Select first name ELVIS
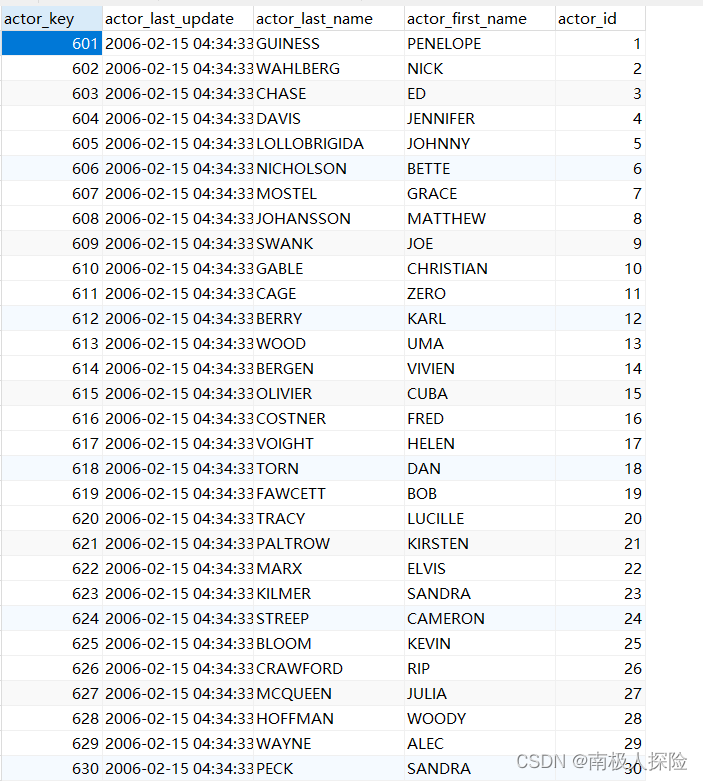The image size is (703, 781). [426, 568]
